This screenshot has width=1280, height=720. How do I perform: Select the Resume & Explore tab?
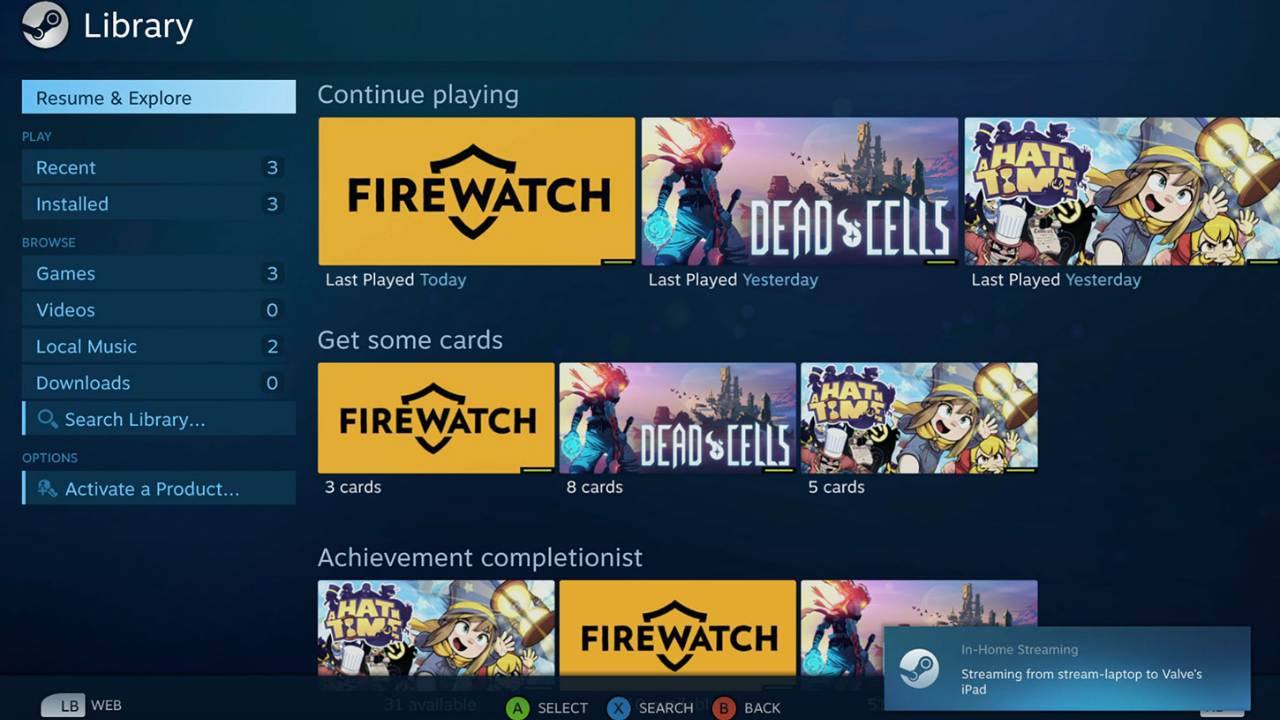pos(159,97)
